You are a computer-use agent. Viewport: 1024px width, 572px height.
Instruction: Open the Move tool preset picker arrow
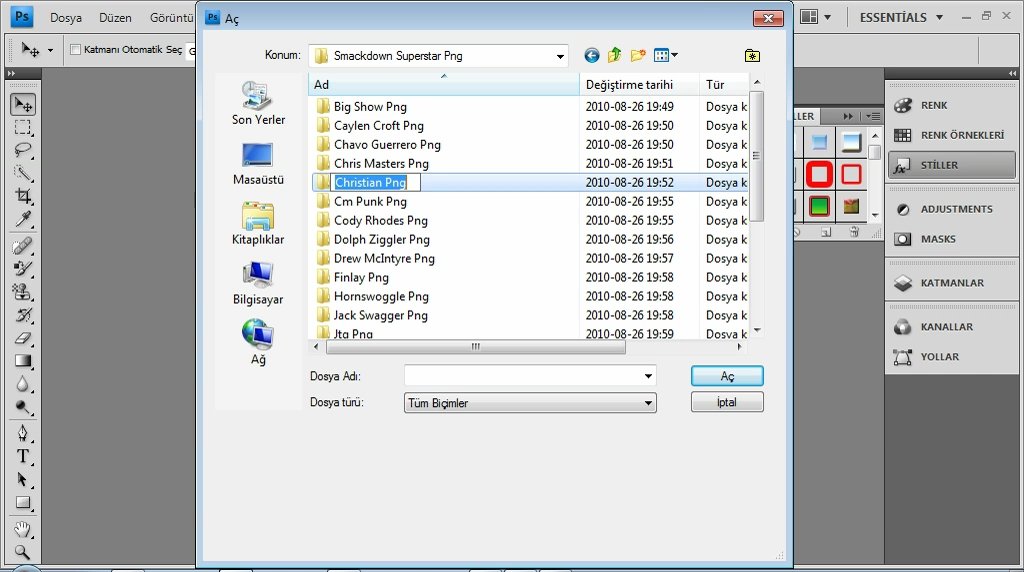50,50
